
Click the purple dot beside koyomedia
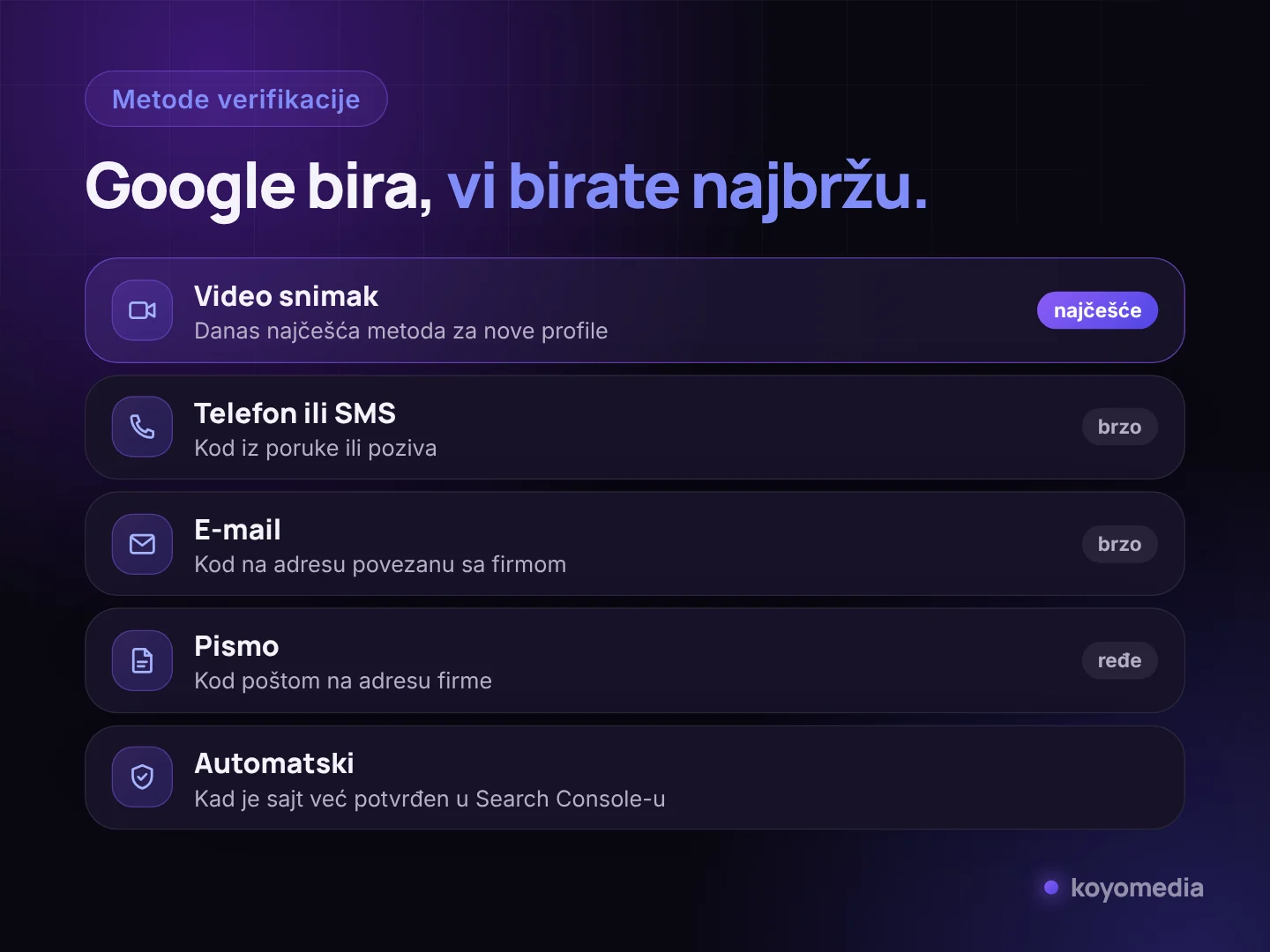pos(1051,888)
